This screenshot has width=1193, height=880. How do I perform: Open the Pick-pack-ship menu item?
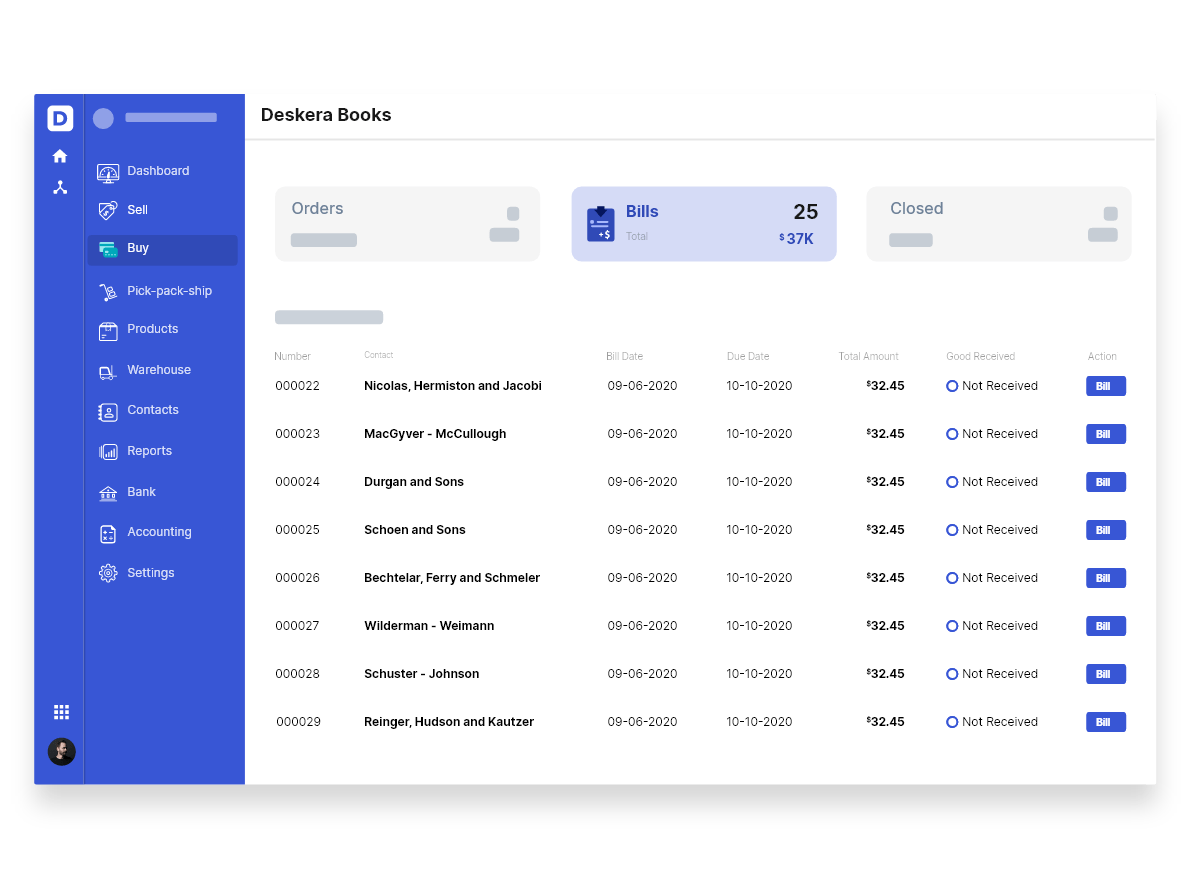point(170,291)
